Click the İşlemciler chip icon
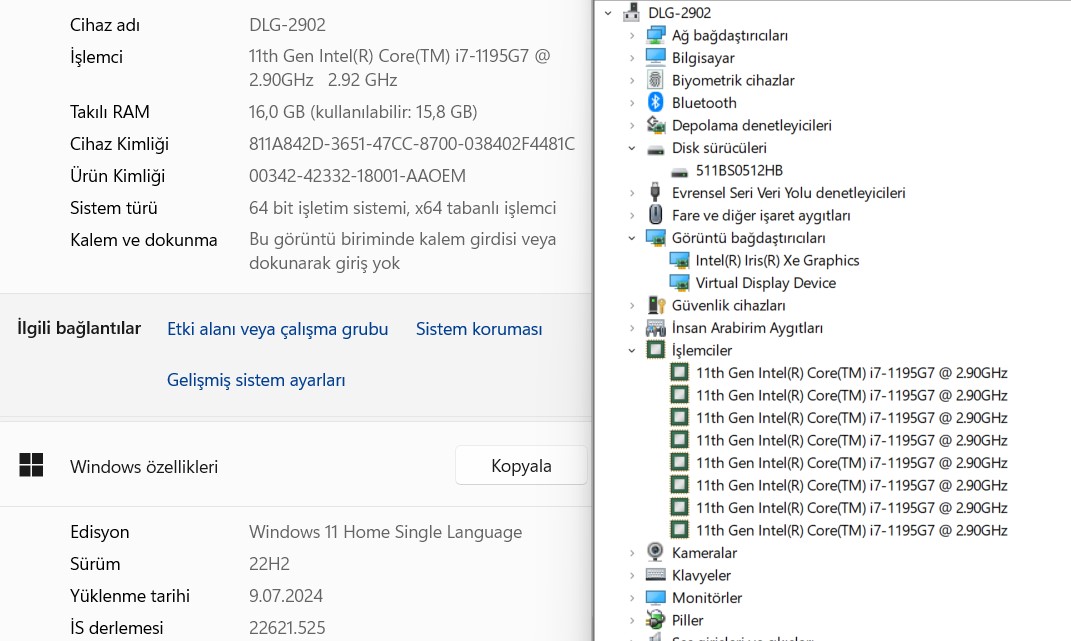1071x641 pixels. [656, 350]
